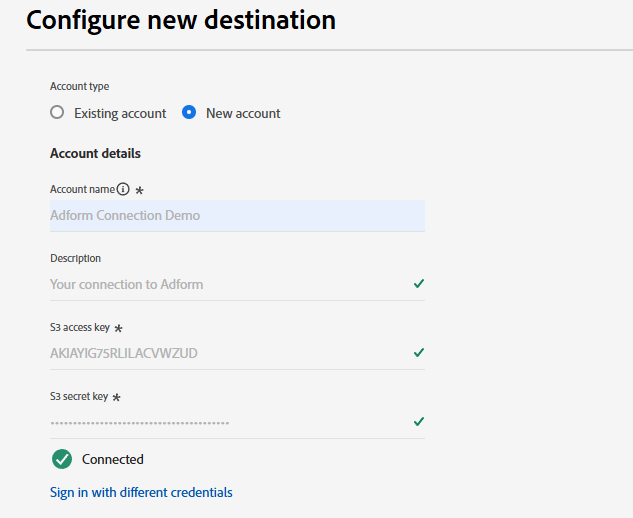633x518 pixels.
Task: Click the Connected status text
Action: pyautogui.click(x=113, y=459)
